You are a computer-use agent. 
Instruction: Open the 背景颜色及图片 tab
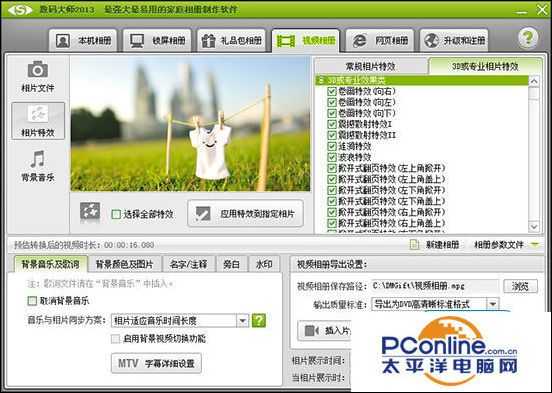tap(125, 264)
